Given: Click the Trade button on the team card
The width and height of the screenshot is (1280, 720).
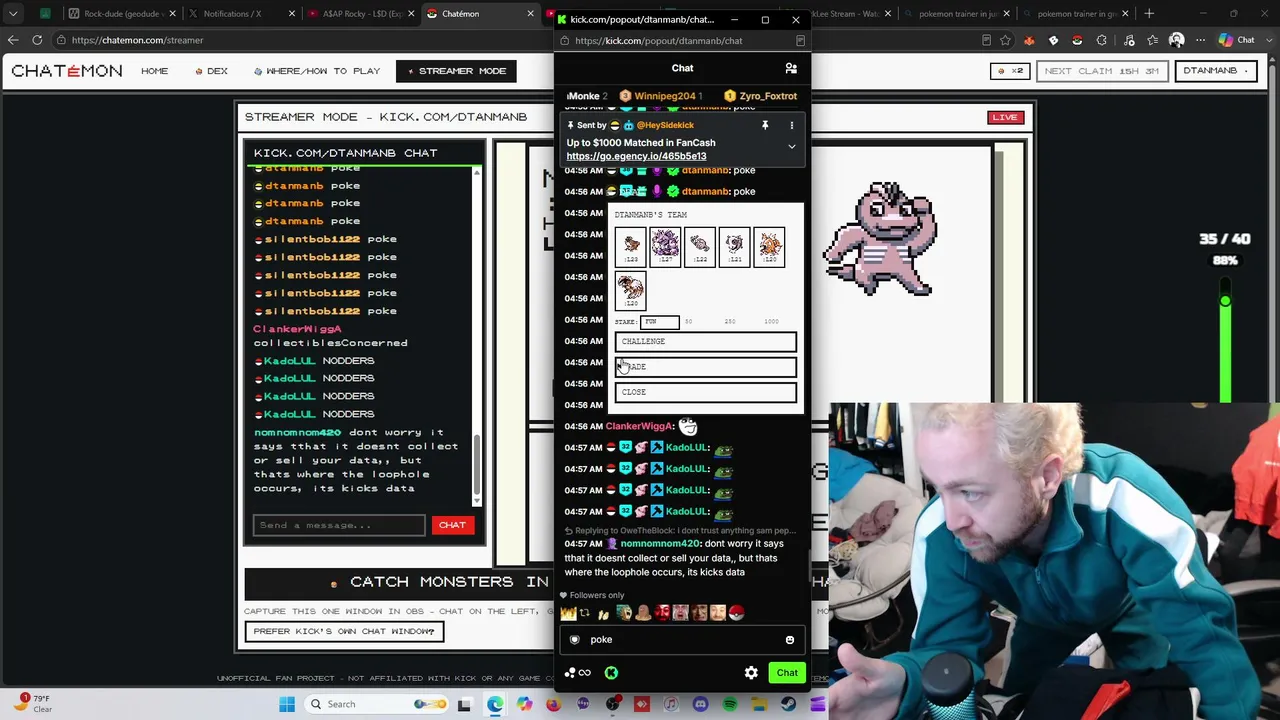Looking at the screenshot, I should pyautogui.click(x=706, y=367).
